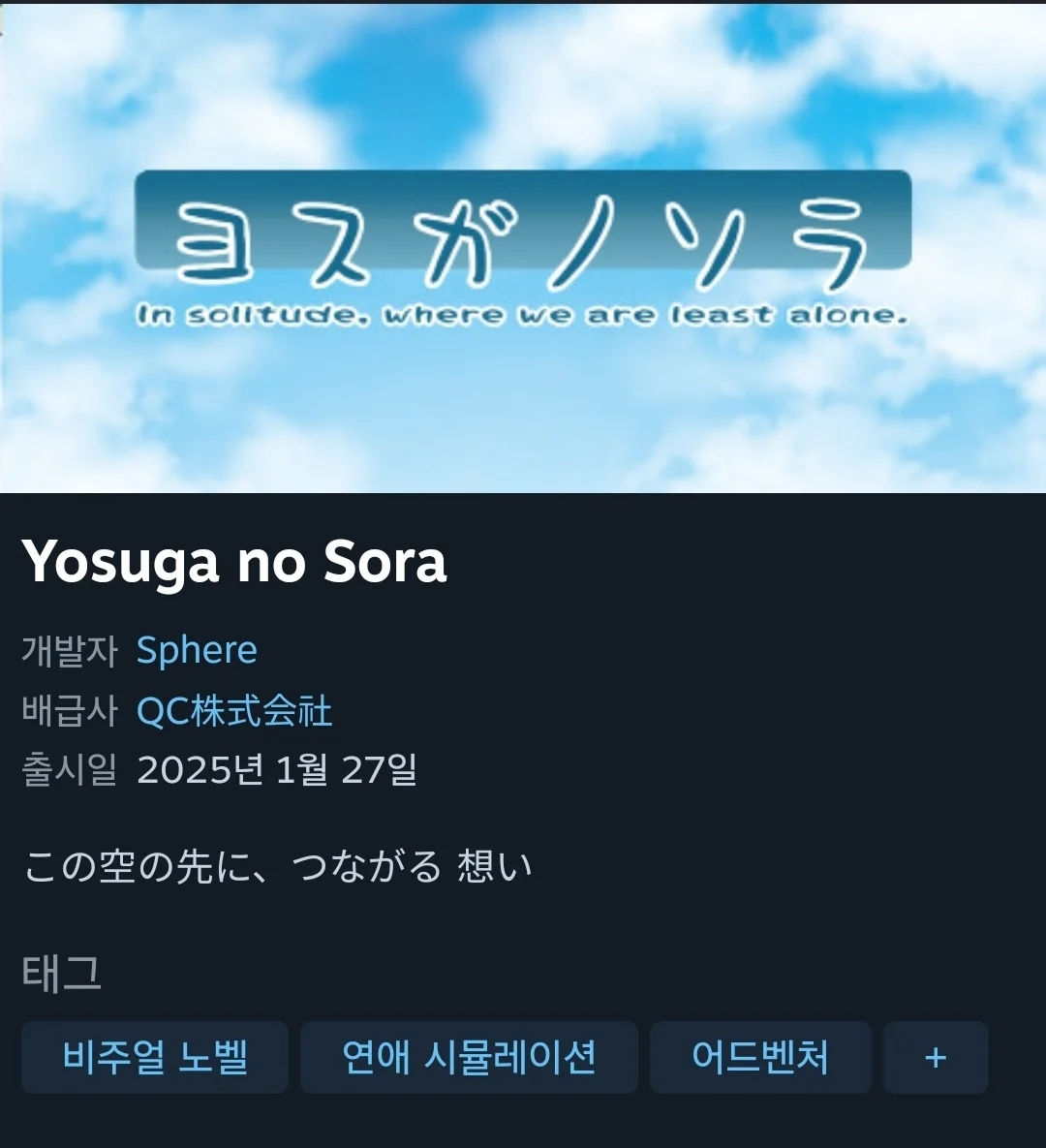Expand more tags with the plus button
The height and width of the screenshot is (1148, 1046).
point(936,1057)
